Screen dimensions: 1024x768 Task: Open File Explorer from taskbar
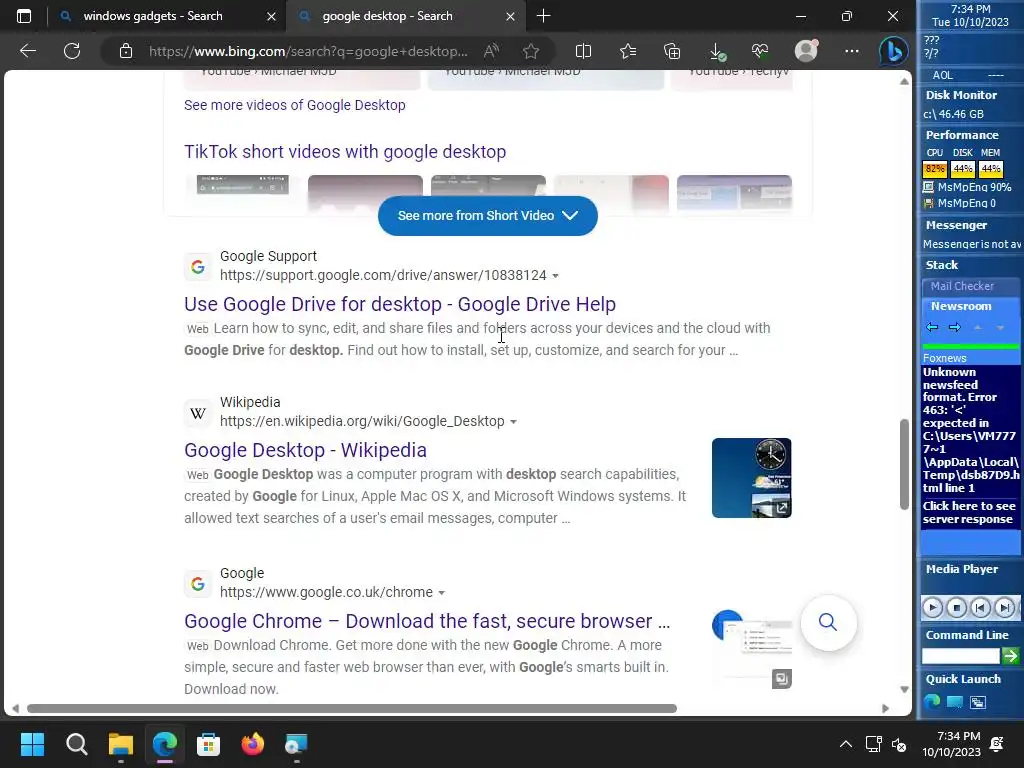point(121,744)
